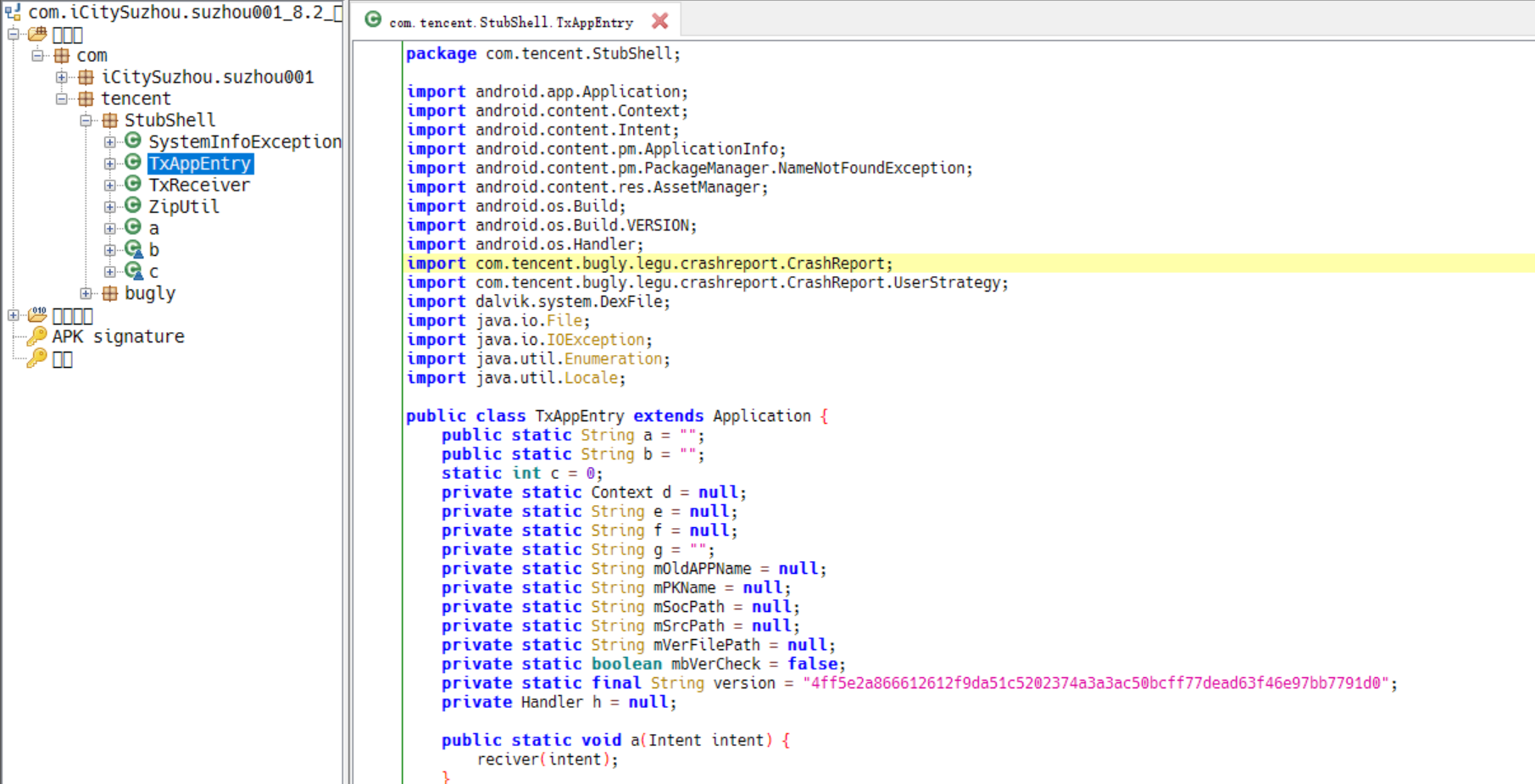Viewport: 1535px width, 784px height.
Task: Select the StubShell package label
Action: pyautogui.click(x=170, y=120)
